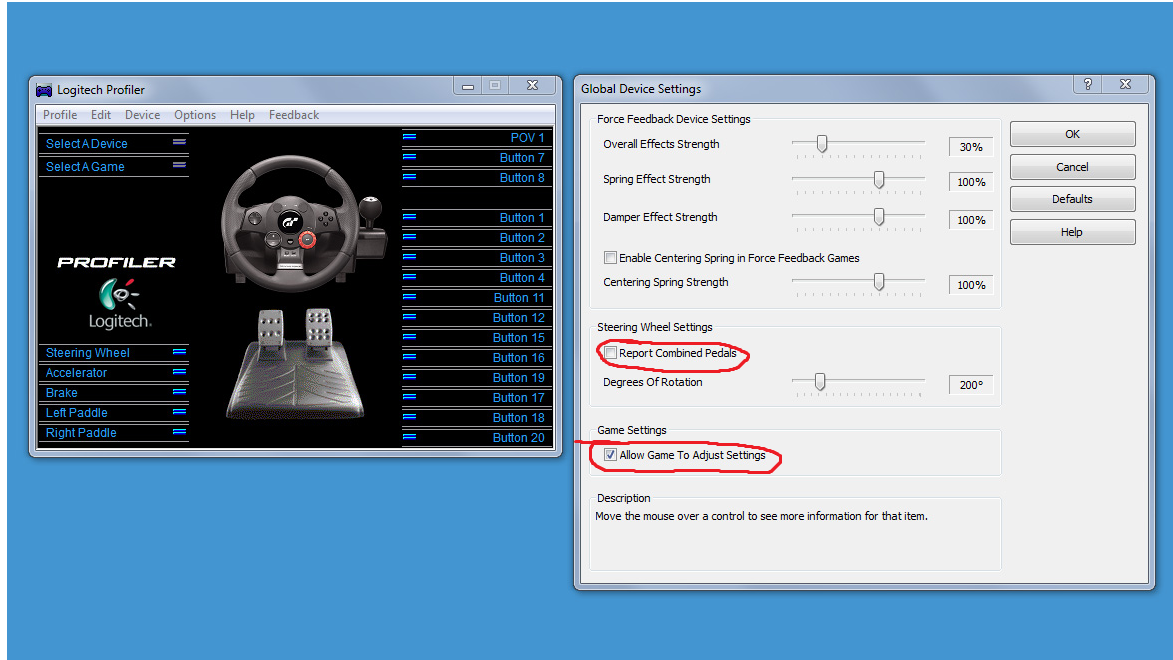1173x660 pixels.
Task: Click the blue icon beside Button 3
Action: (x=409, y=257)
